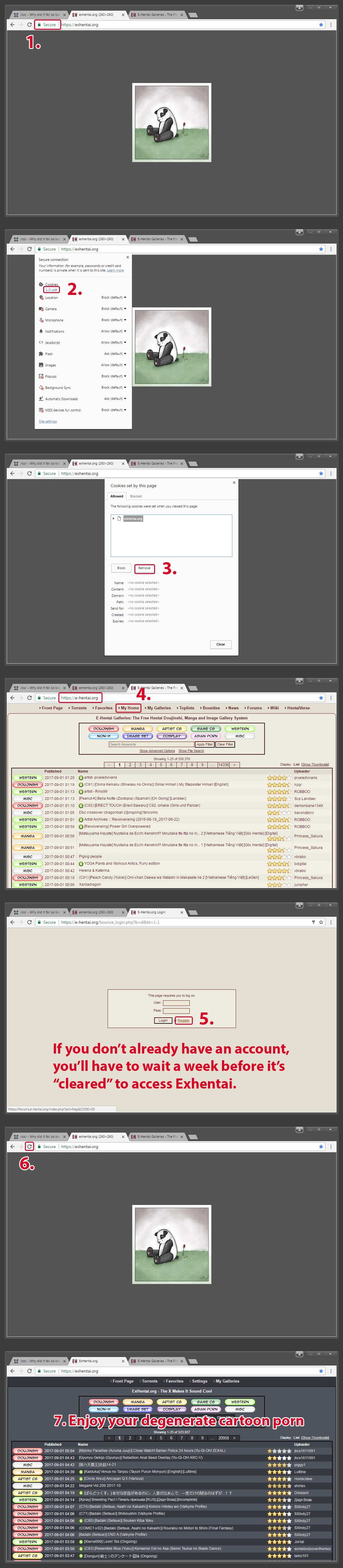The height and width of the screenshot is (1568, 343).
Task: Expand the exhentai.org cookie tree entry
Action: [113, 519]
